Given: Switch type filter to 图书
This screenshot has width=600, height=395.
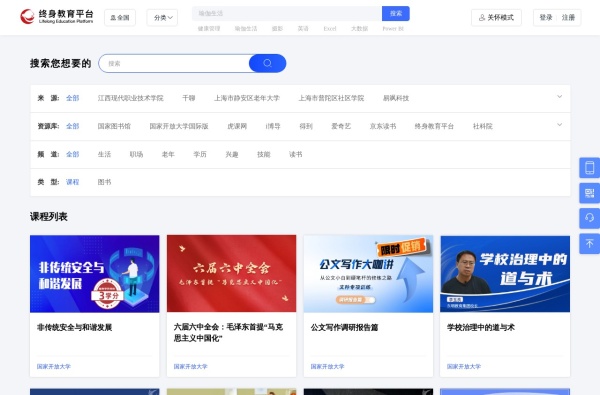Looking at the screenshot, I should (x=104, y=182).
